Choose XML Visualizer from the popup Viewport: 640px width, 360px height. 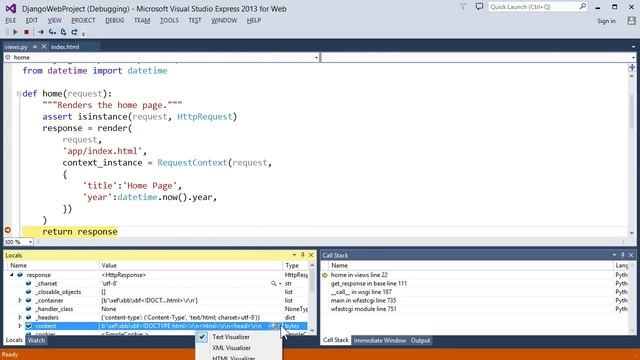coord(231,348)
